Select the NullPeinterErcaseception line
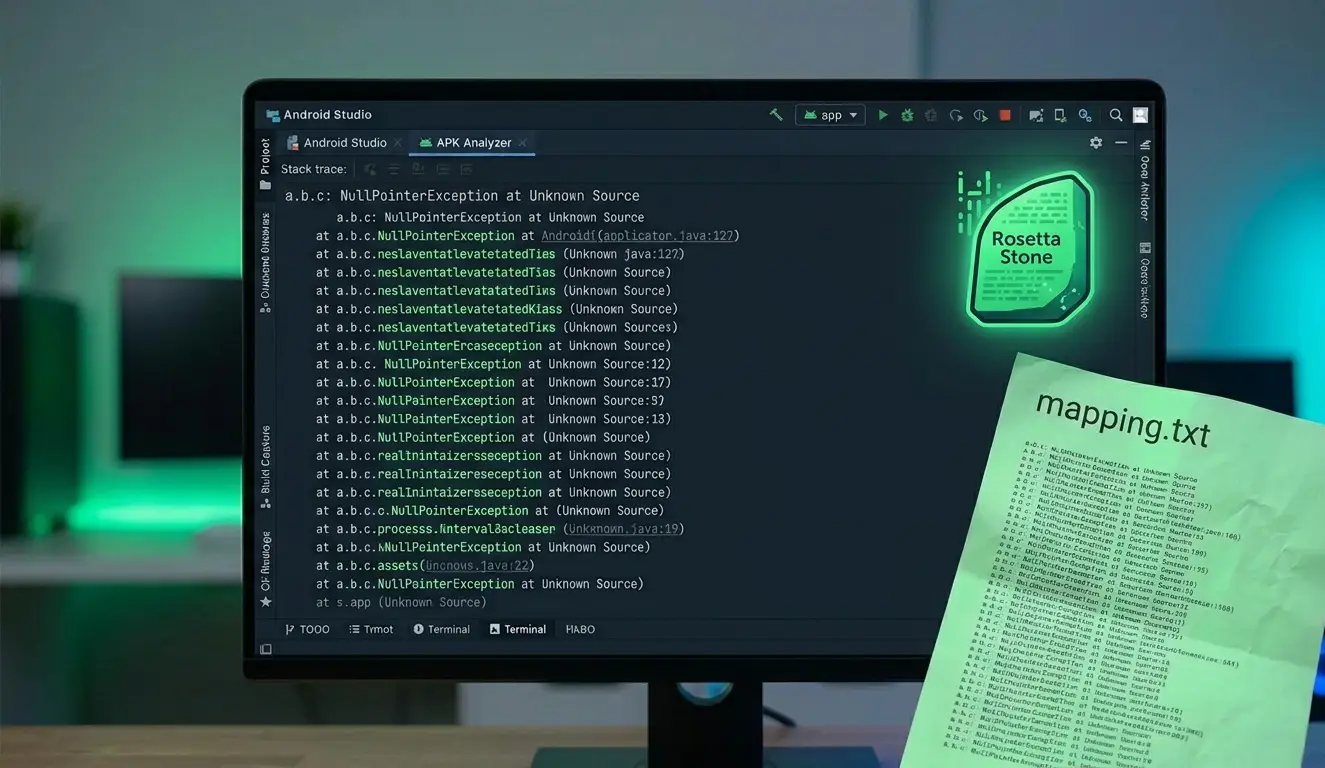Viewport: 1325px width, 768px height. click(494, 346)
